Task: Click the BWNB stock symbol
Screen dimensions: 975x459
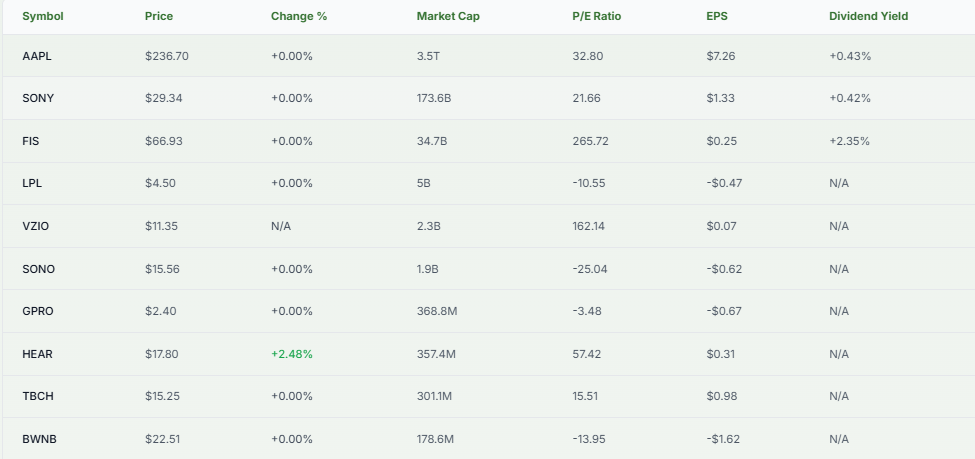Action: pyautogui.click(x=40, y=439)
